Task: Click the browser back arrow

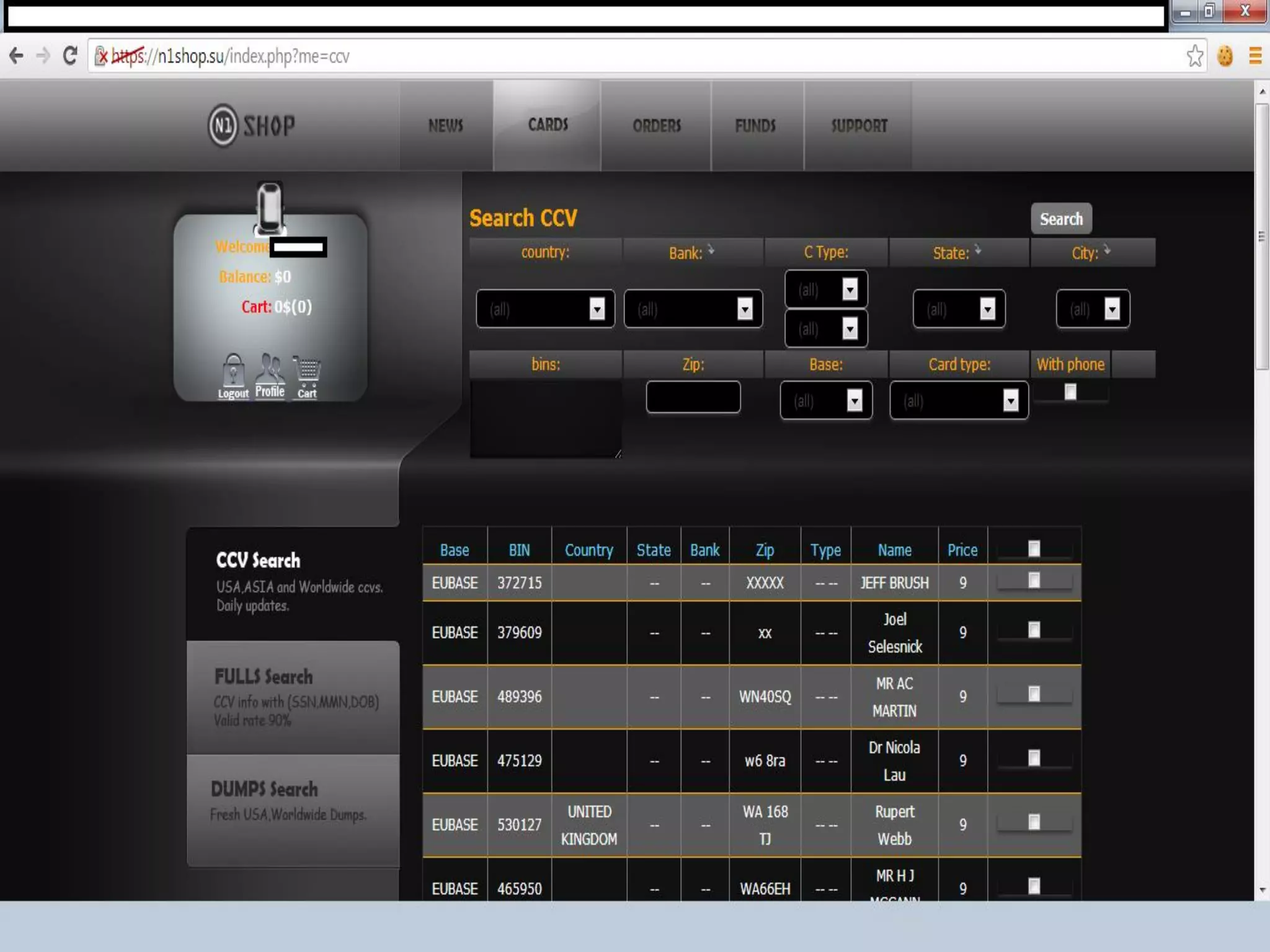Action: (17, 56)
